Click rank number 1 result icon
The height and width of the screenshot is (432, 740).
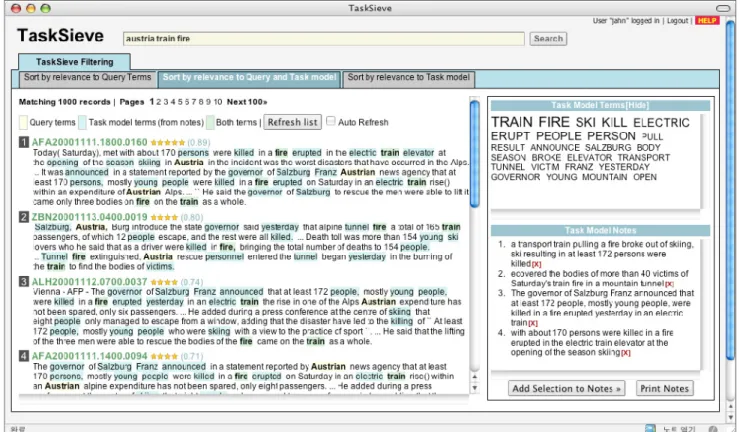[24, 142]
